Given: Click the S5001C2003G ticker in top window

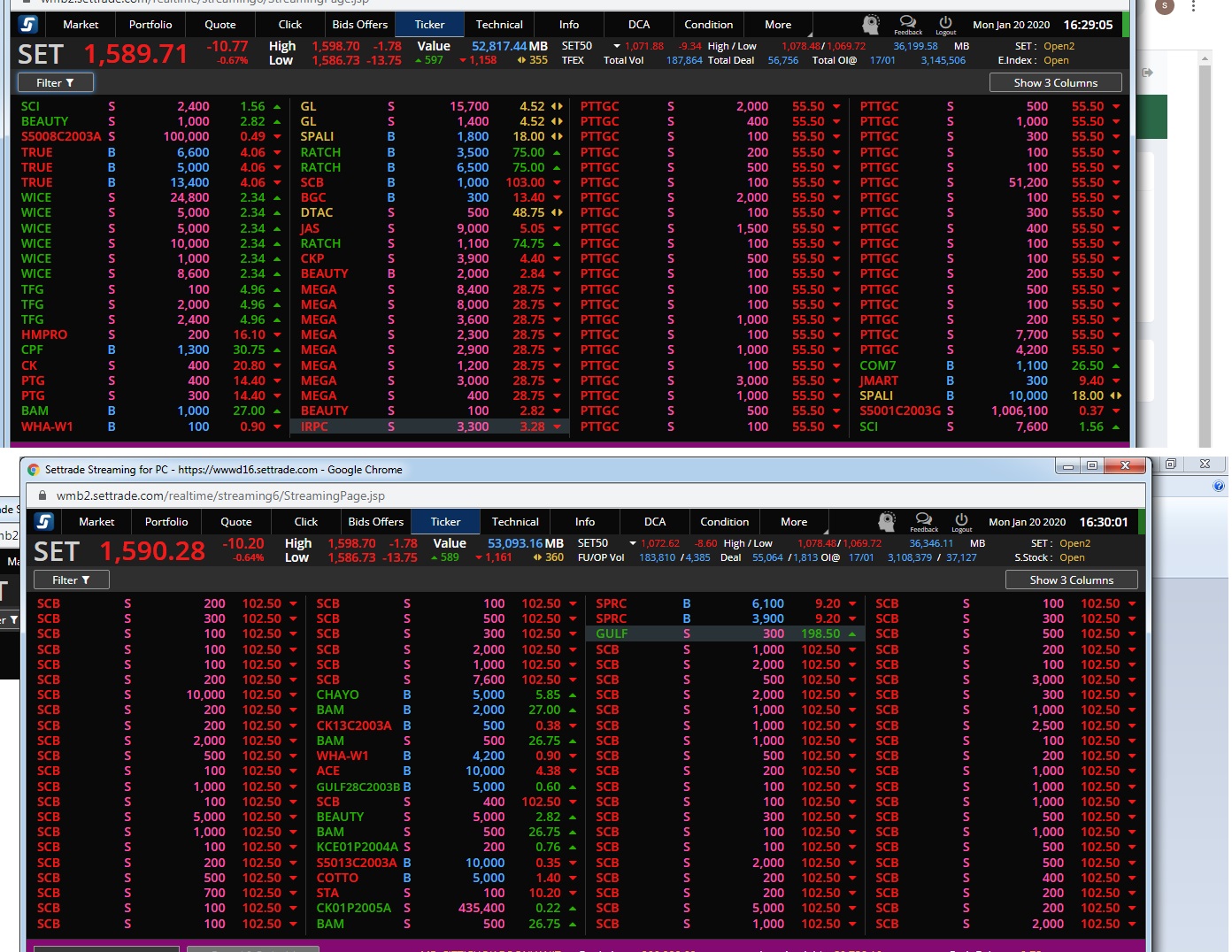Looking at the screenshot, I should click(x=901, y=411).
